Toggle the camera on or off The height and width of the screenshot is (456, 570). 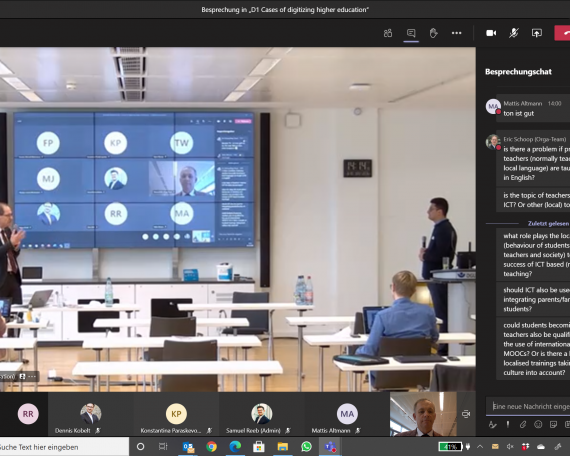(491, 33)
